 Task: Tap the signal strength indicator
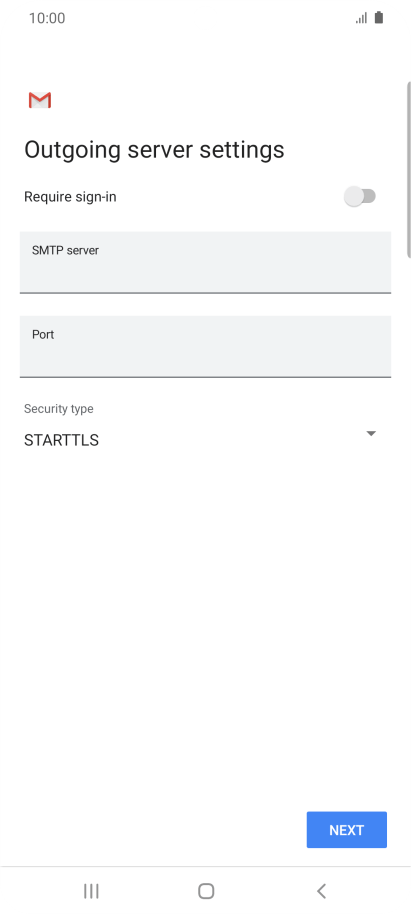tap(361, 18)
